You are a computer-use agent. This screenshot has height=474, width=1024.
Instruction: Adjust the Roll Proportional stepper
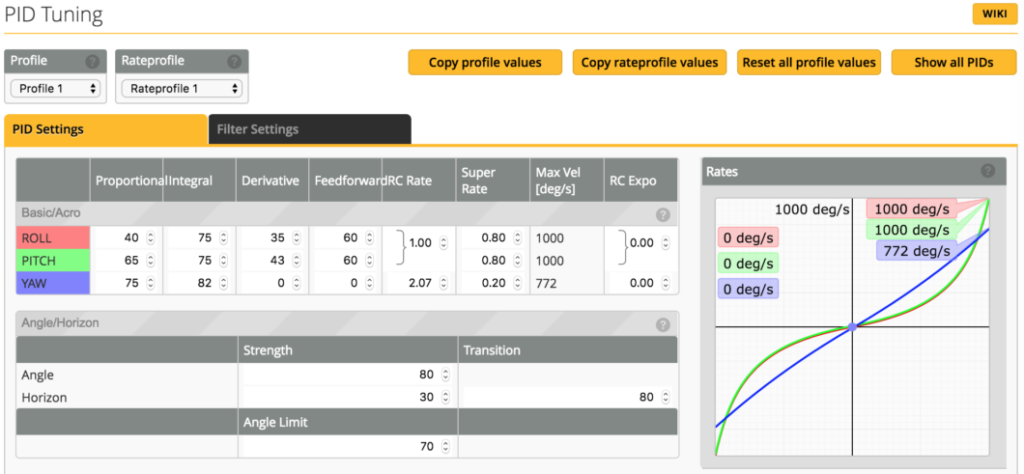tap(150, 238)
